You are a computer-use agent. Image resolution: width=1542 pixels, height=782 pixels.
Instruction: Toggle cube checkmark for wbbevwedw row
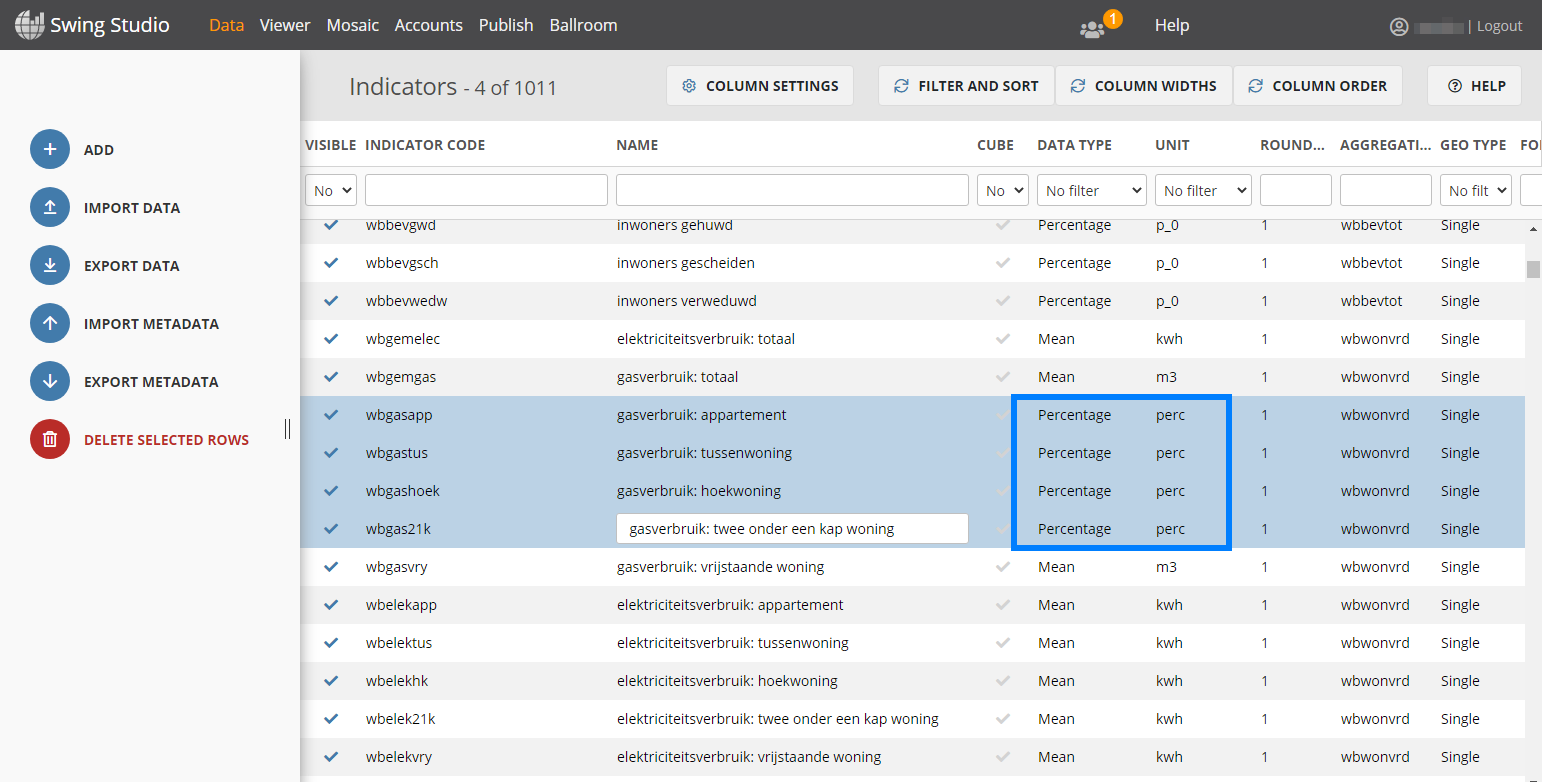[1003, 301]
